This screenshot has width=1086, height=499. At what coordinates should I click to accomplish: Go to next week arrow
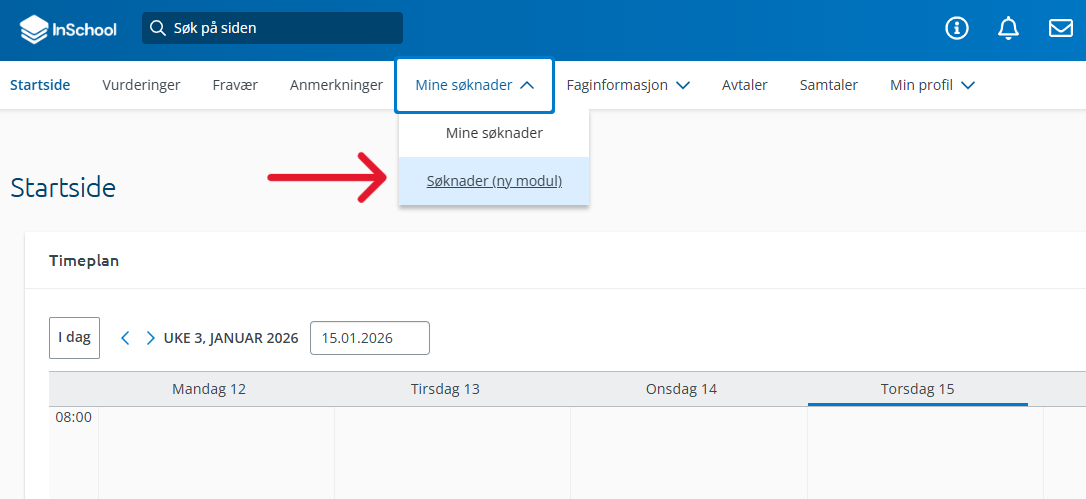(x=150, y=338)
